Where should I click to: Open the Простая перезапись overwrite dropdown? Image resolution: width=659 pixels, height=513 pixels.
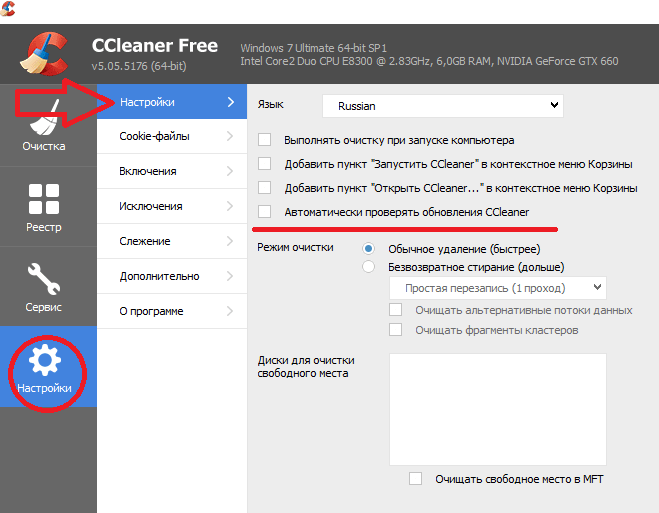pyautogui.click(x=498, y=288)
